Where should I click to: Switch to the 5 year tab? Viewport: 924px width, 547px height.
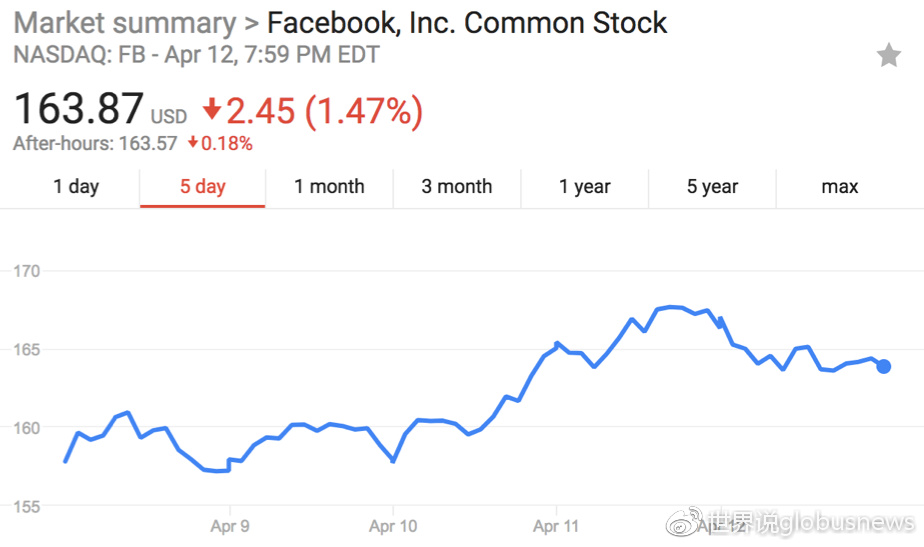[712, 186]
